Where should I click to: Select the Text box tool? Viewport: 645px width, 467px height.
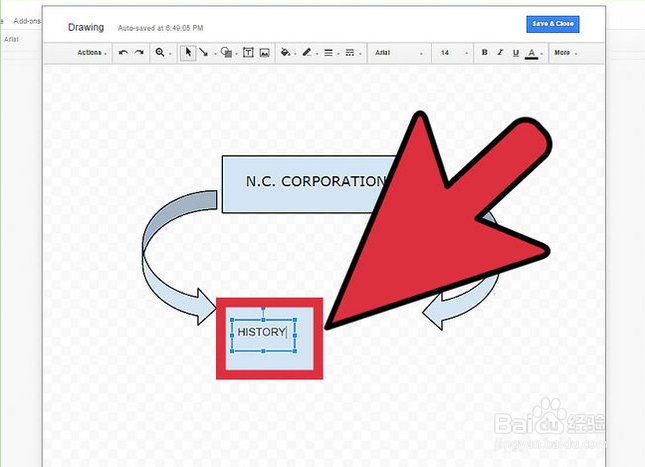248,53
